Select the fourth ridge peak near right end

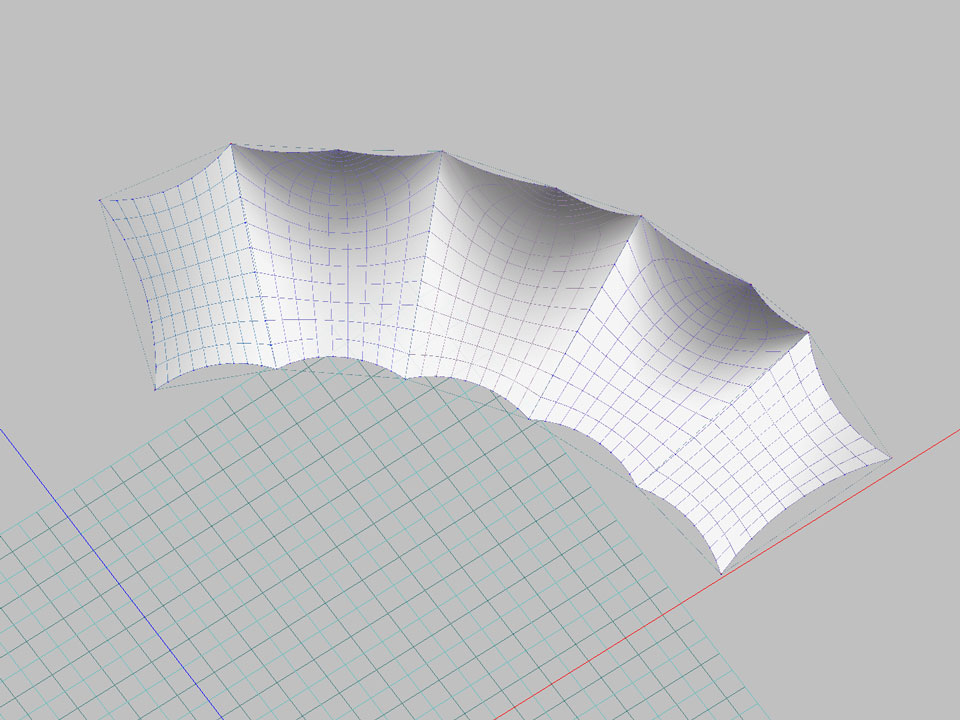click(808, 333)
